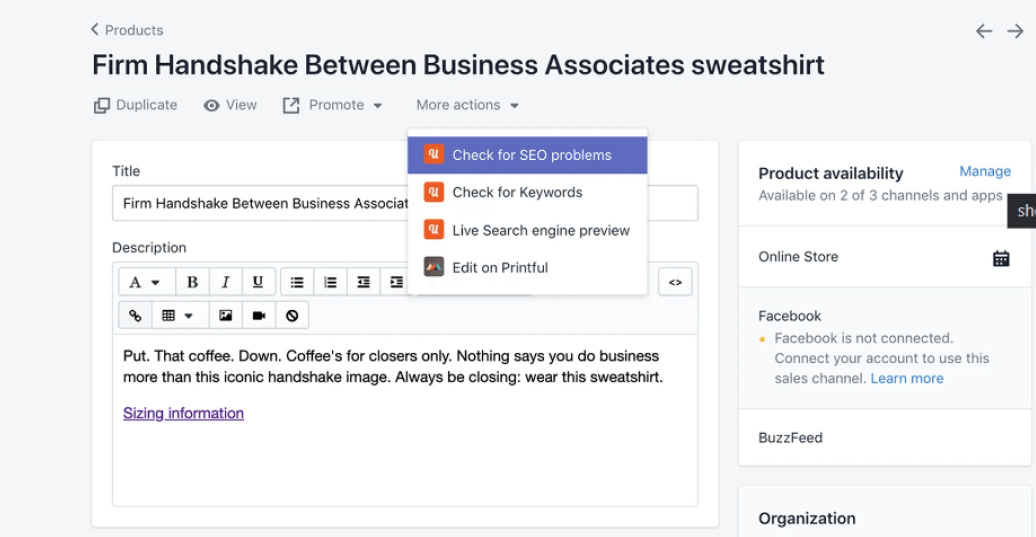Click 'Available on 2 of 3 channels' text

(880, 196)
